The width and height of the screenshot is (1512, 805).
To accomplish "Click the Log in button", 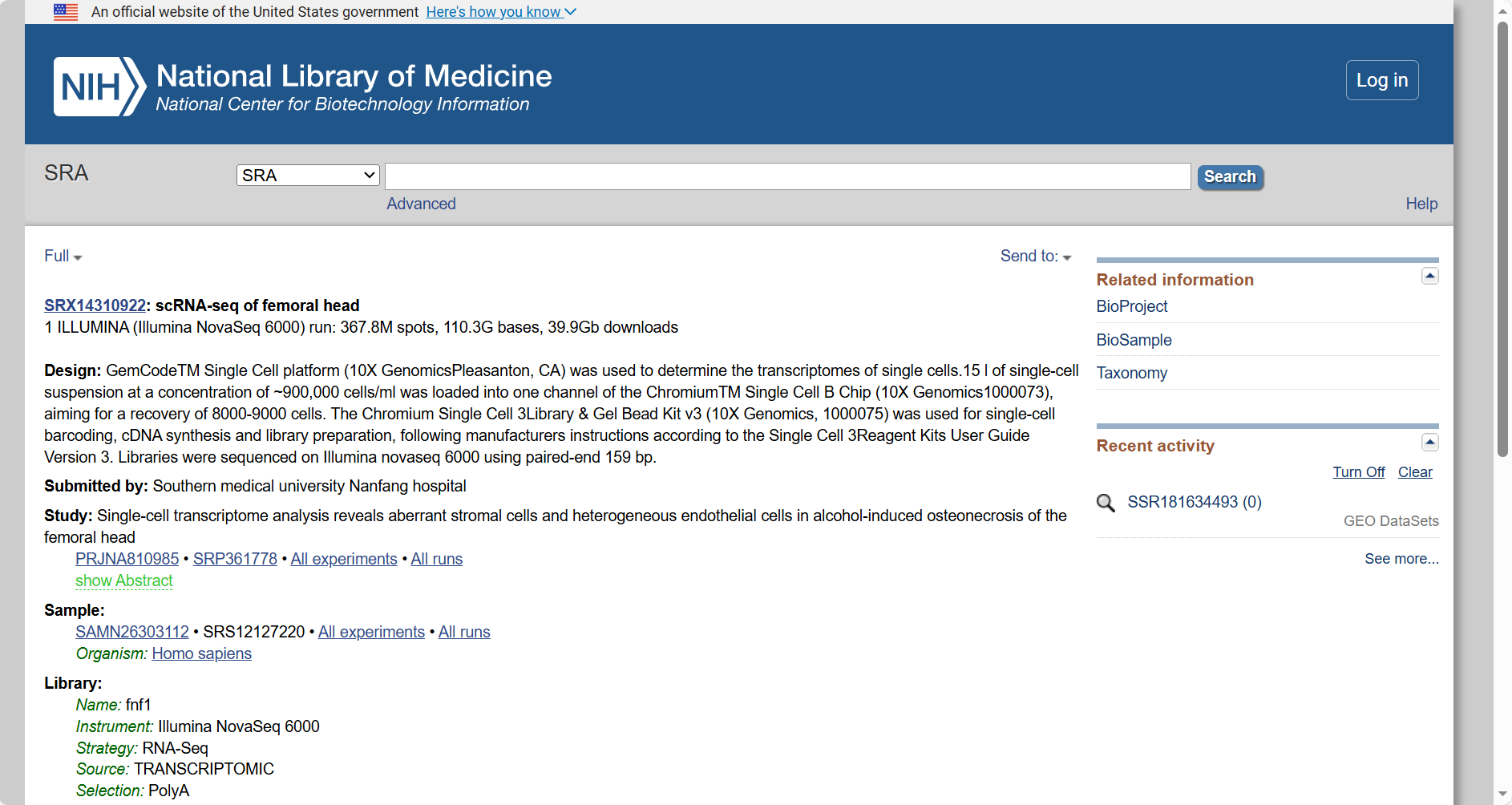I will pos(1381,80).
